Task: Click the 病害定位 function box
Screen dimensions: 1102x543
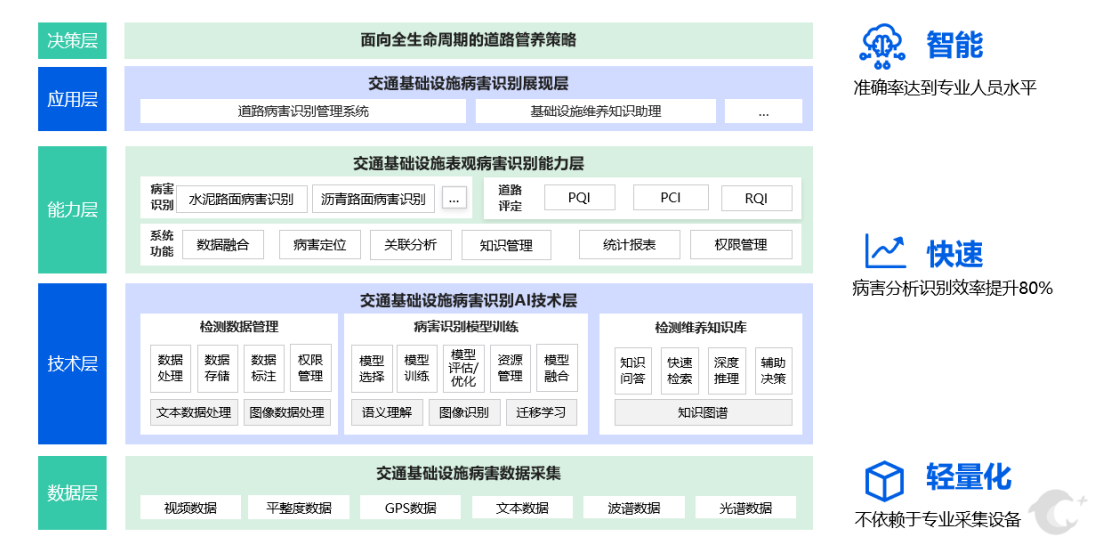Action: tap(320, 244)
